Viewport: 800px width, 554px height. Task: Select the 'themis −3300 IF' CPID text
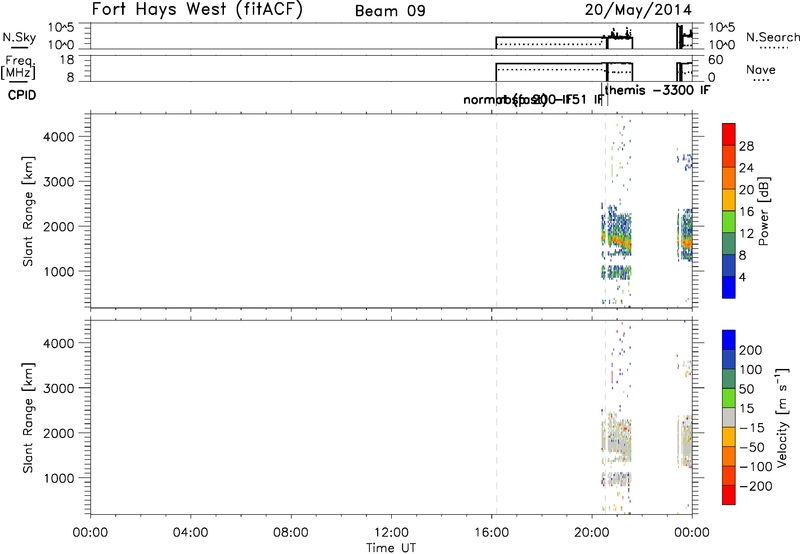click(658, 90)
